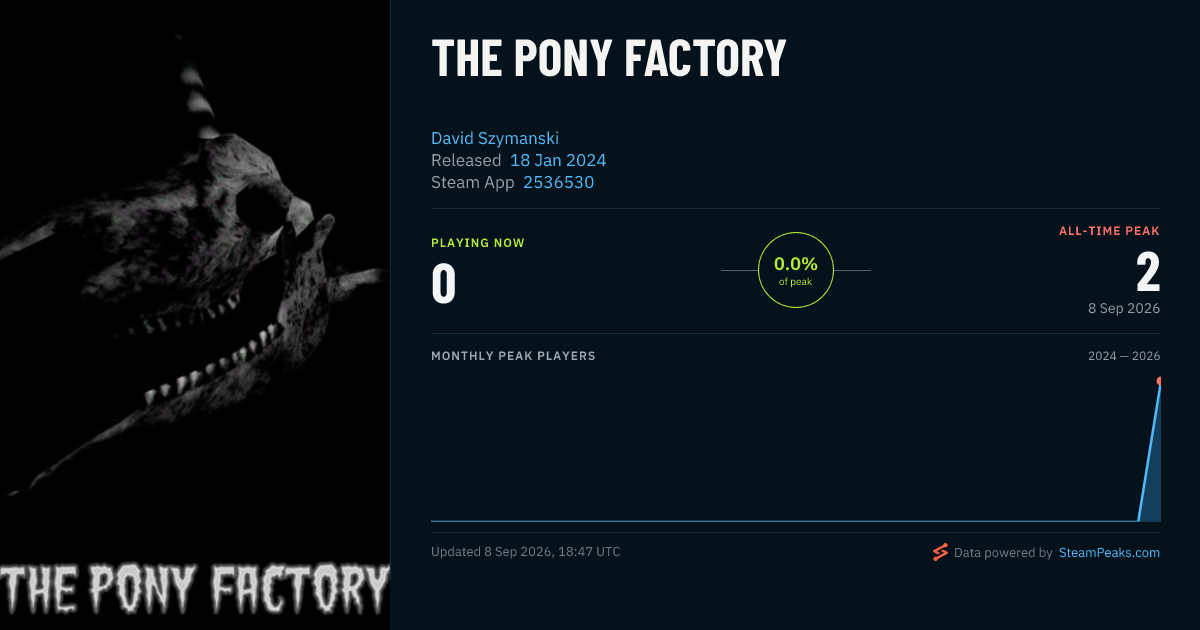The height and width of the screenshot is (630, 1200).
Task: Click the ALL-TIME PEAK label
Action: pyautogui.click(x=1109, y=231)
